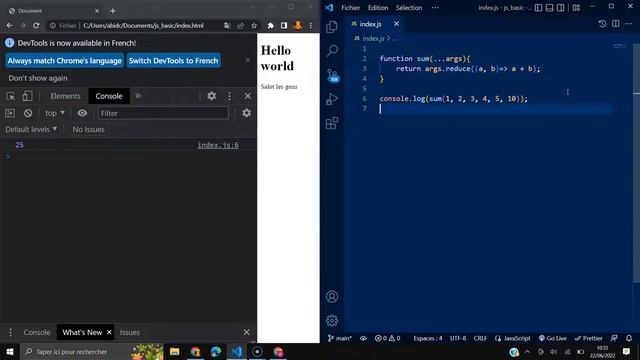Open the top JavaScript context dropdown
640x360 pixels.
pyautogui.click(x=55, y=113)
